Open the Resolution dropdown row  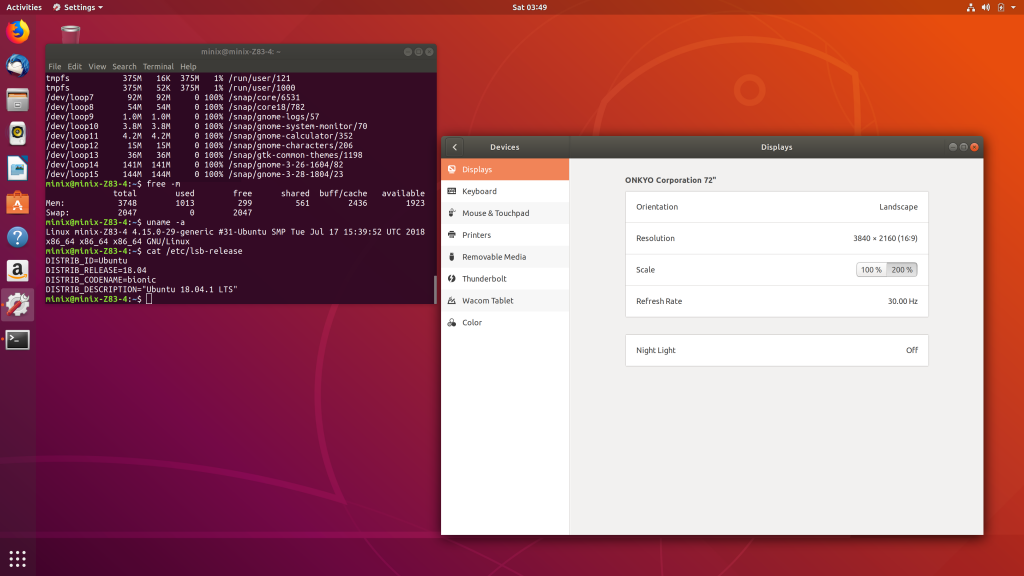776,239
